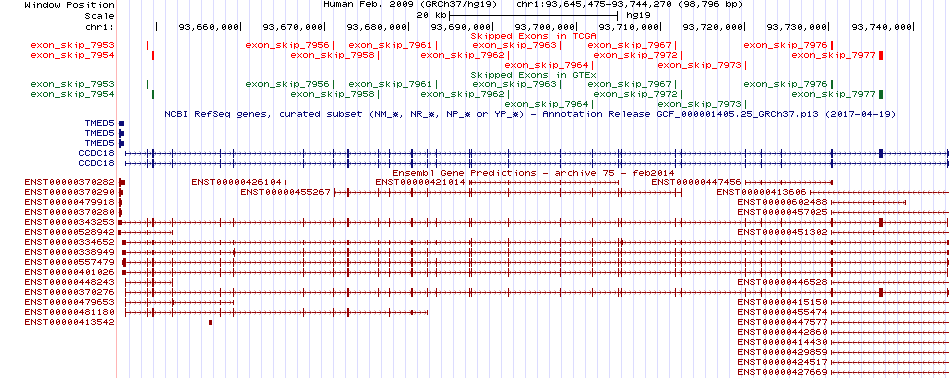This screenshot has width=950, height=378.
Task: Click the red exon_skip_7977 block in TCGA
Action: (881, 55)
